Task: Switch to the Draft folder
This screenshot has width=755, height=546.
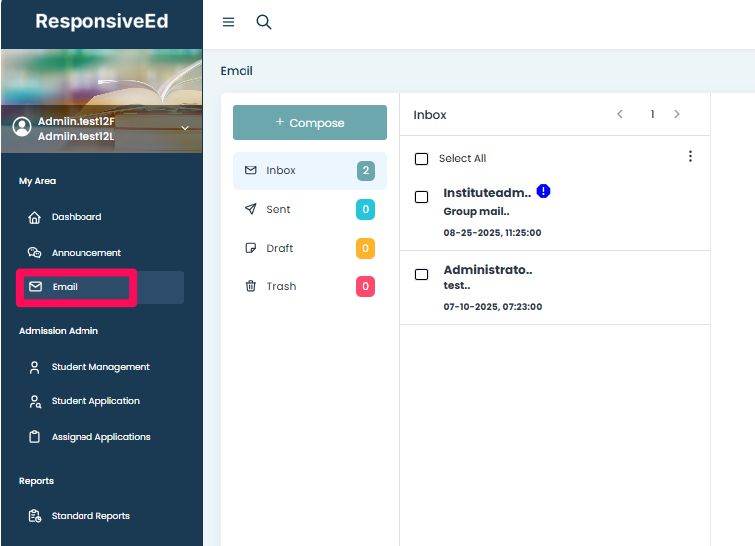Action: (279, 248)
